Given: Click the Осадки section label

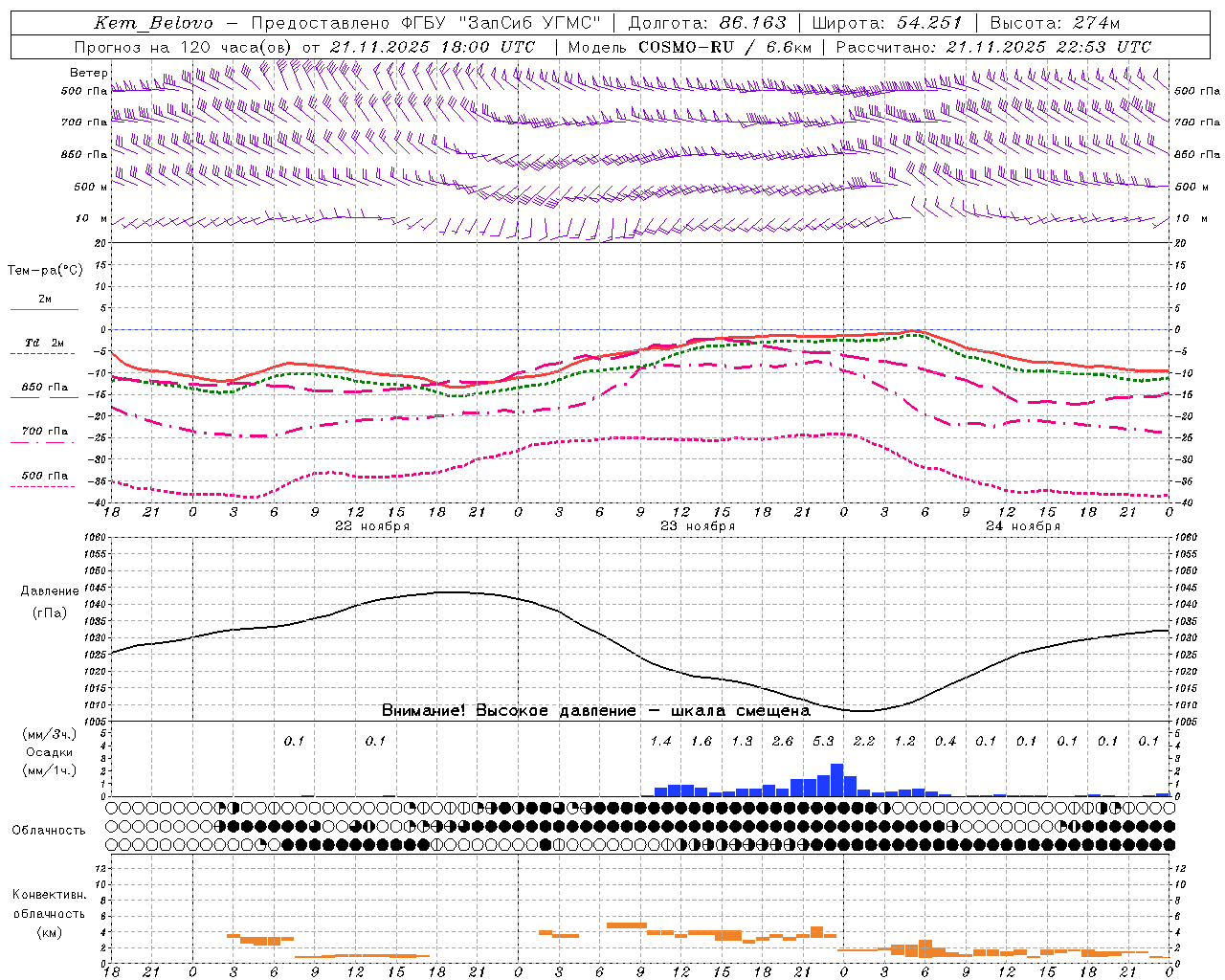Looking at the screenshot, I should click(x=50, y=752).
